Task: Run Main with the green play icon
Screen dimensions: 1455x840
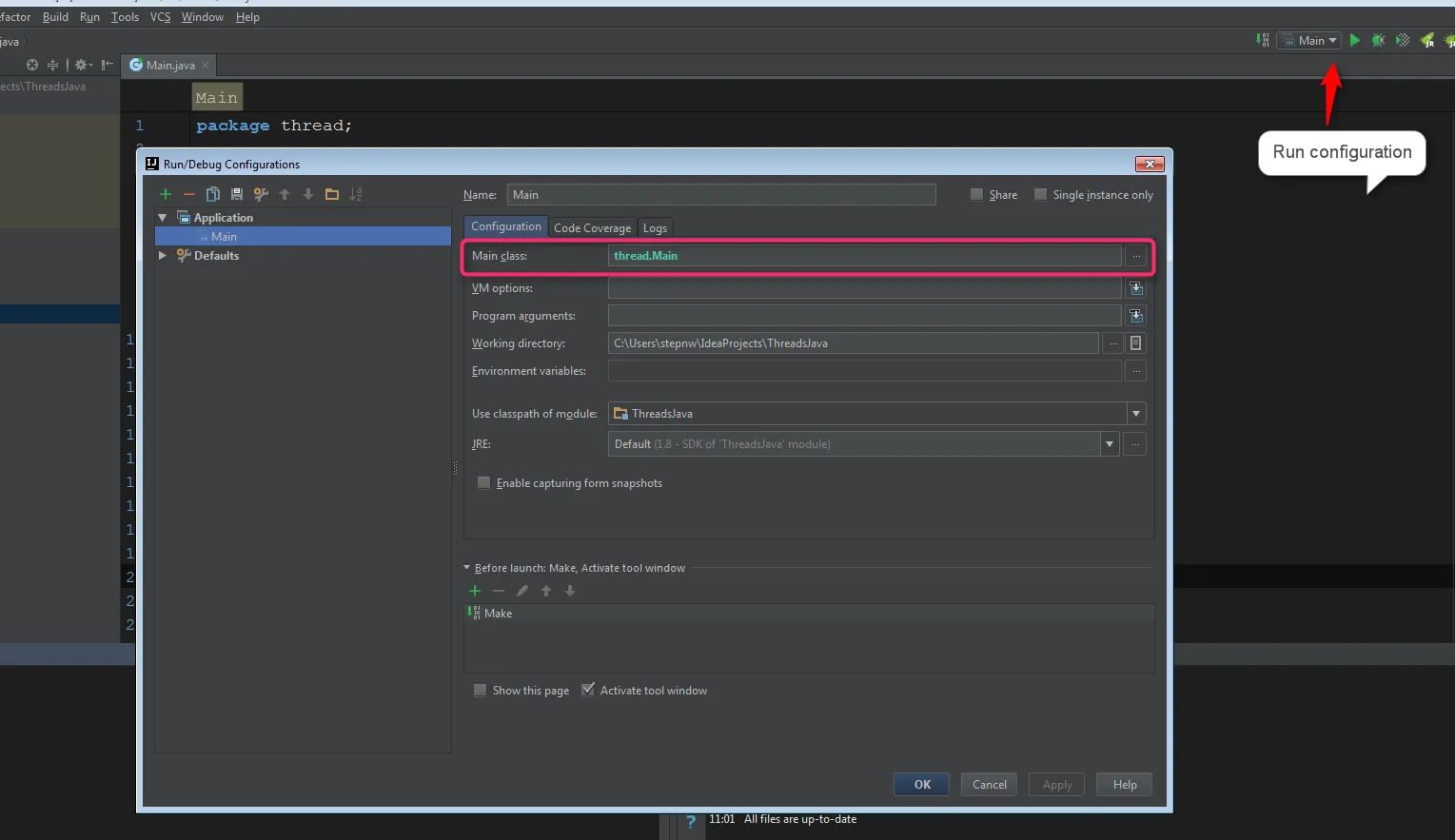Action: (1355, 40)
